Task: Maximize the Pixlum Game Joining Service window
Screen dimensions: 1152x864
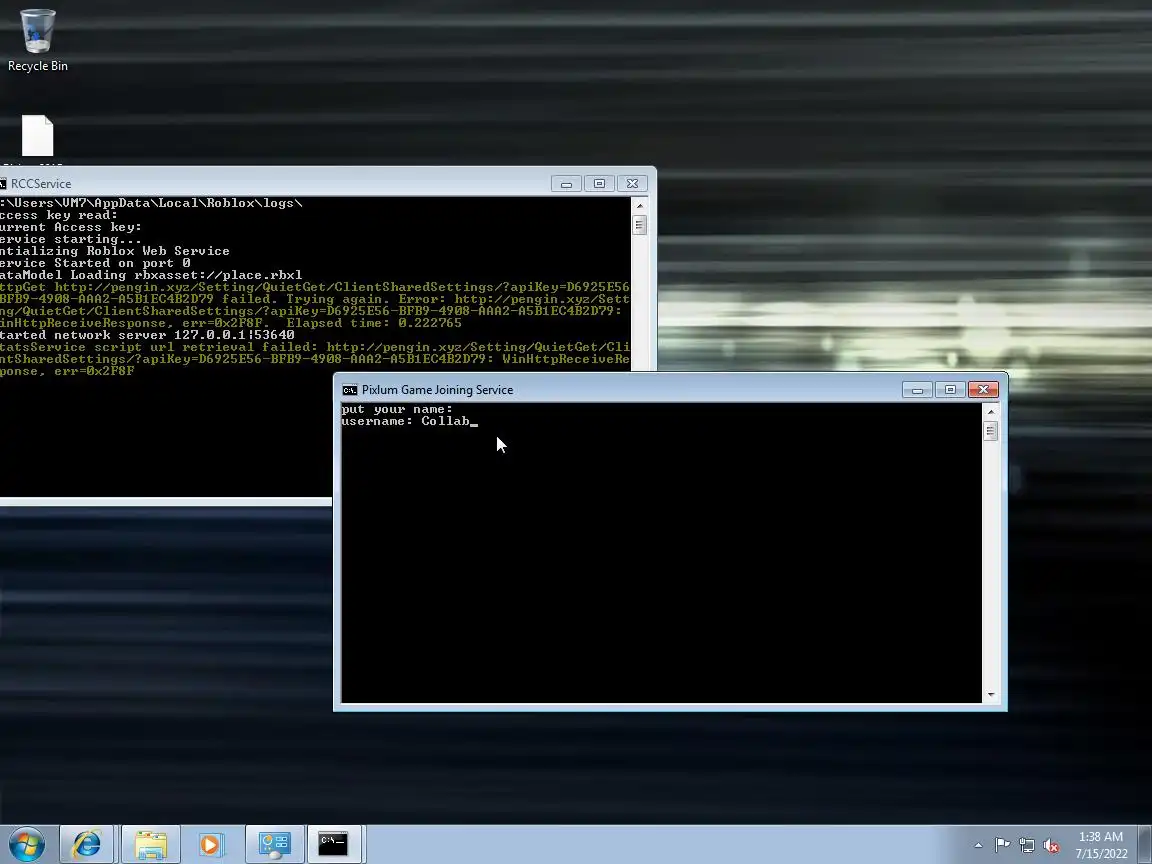Action: (950, 389)
